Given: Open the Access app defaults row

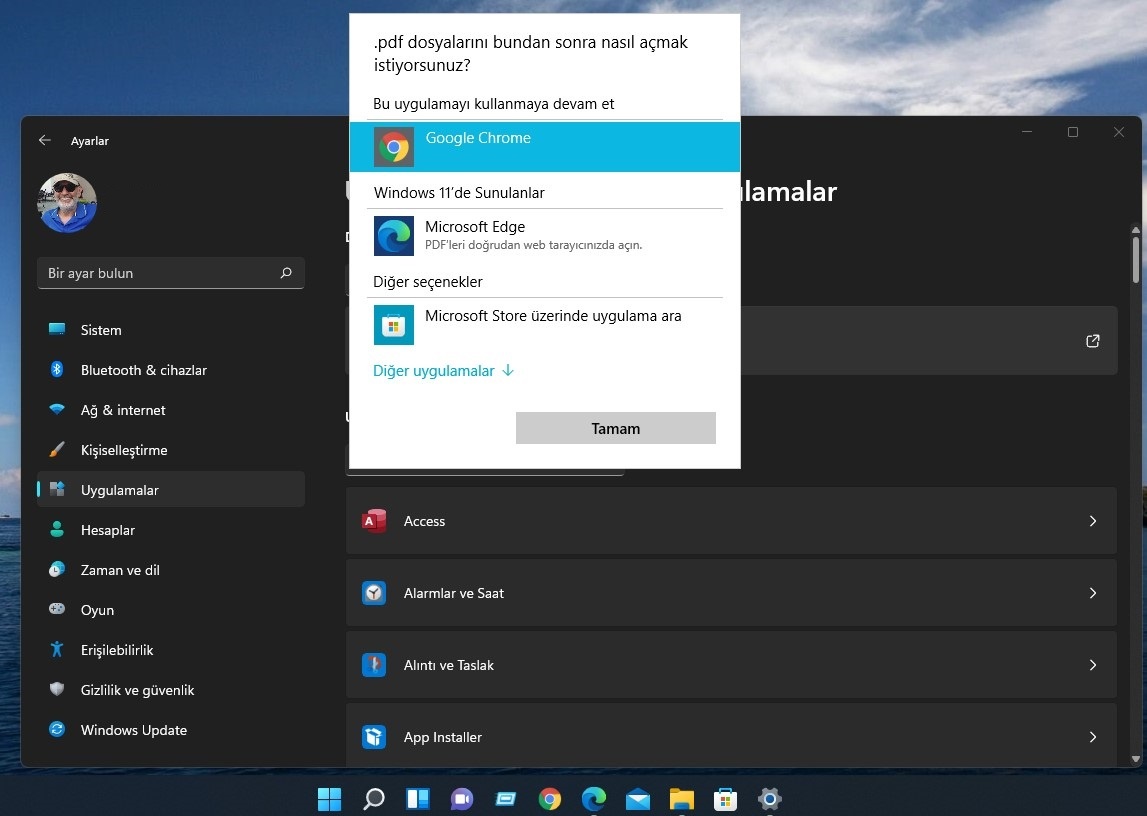Looking at the screenshot, I should coord(731,521).
